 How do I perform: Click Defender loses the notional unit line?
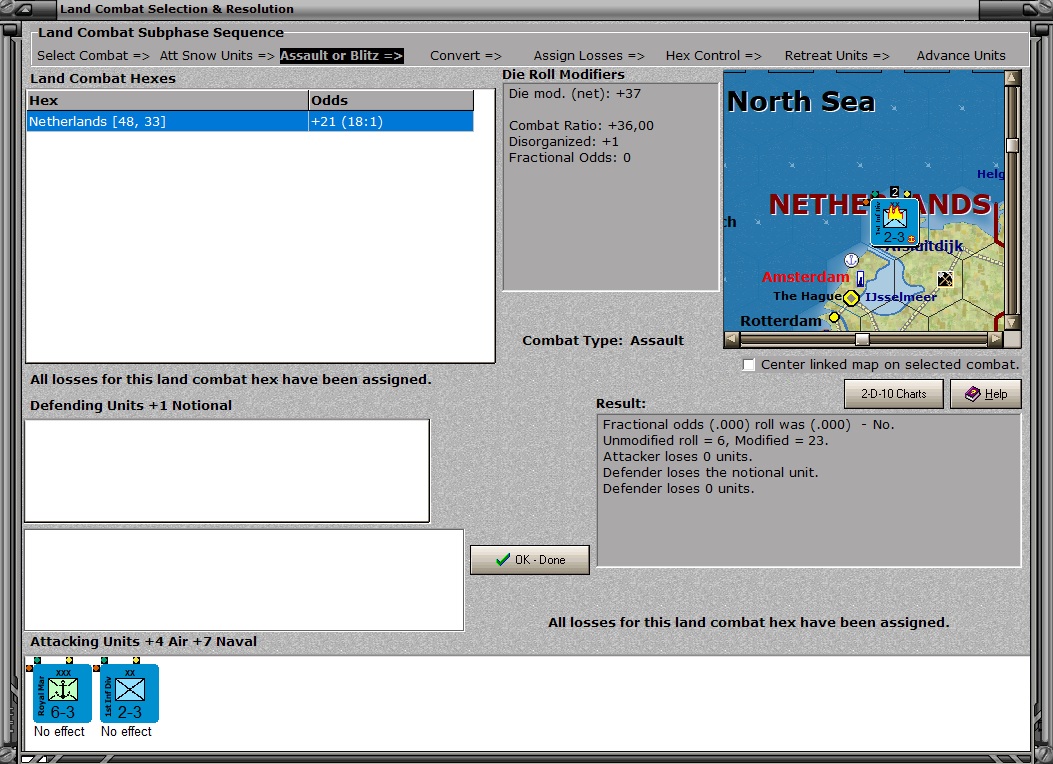click(711, 473)
